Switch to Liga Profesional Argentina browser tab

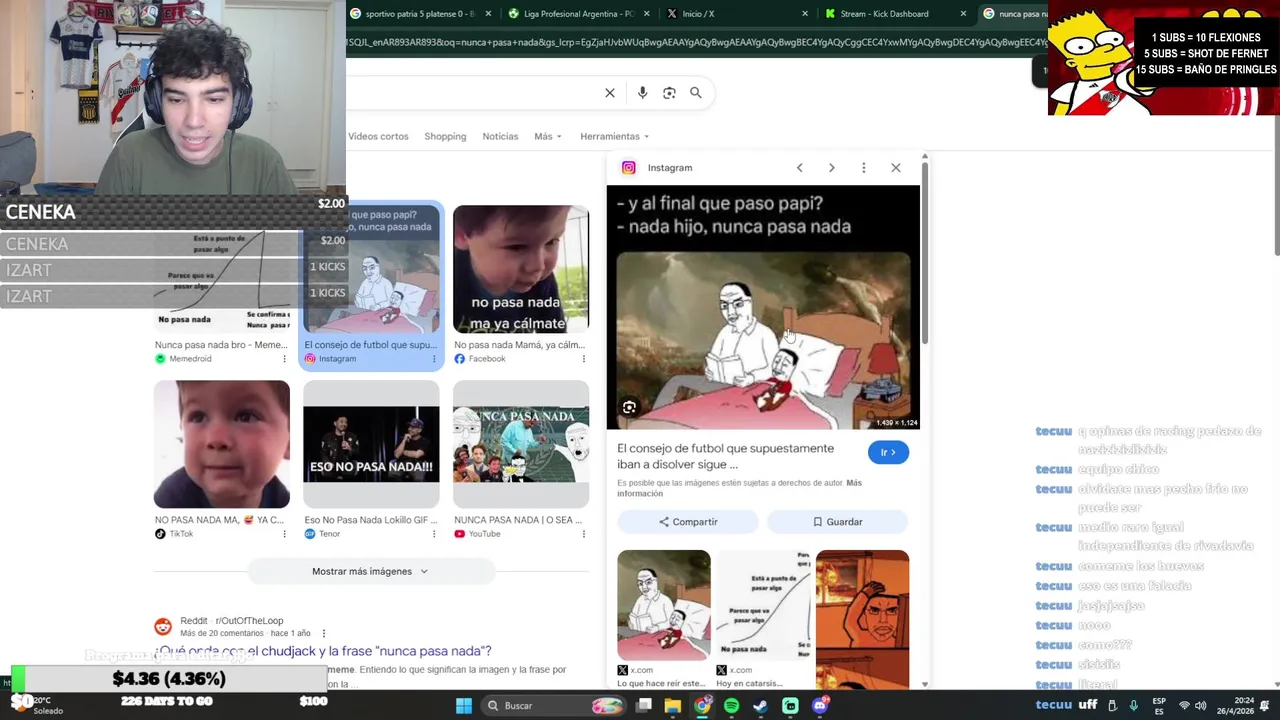coord(578,14)
